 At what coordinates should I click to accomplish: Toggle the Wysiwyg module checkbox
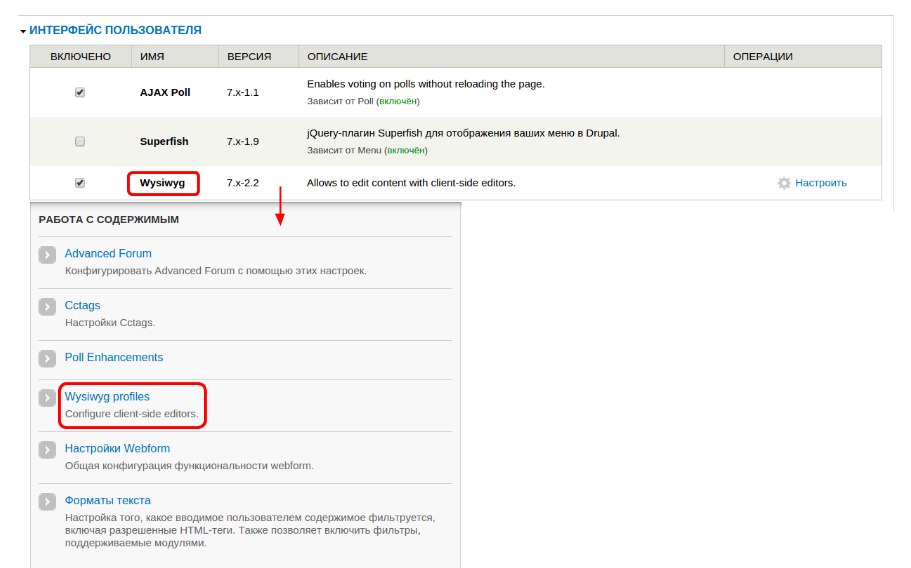[80, 183]
